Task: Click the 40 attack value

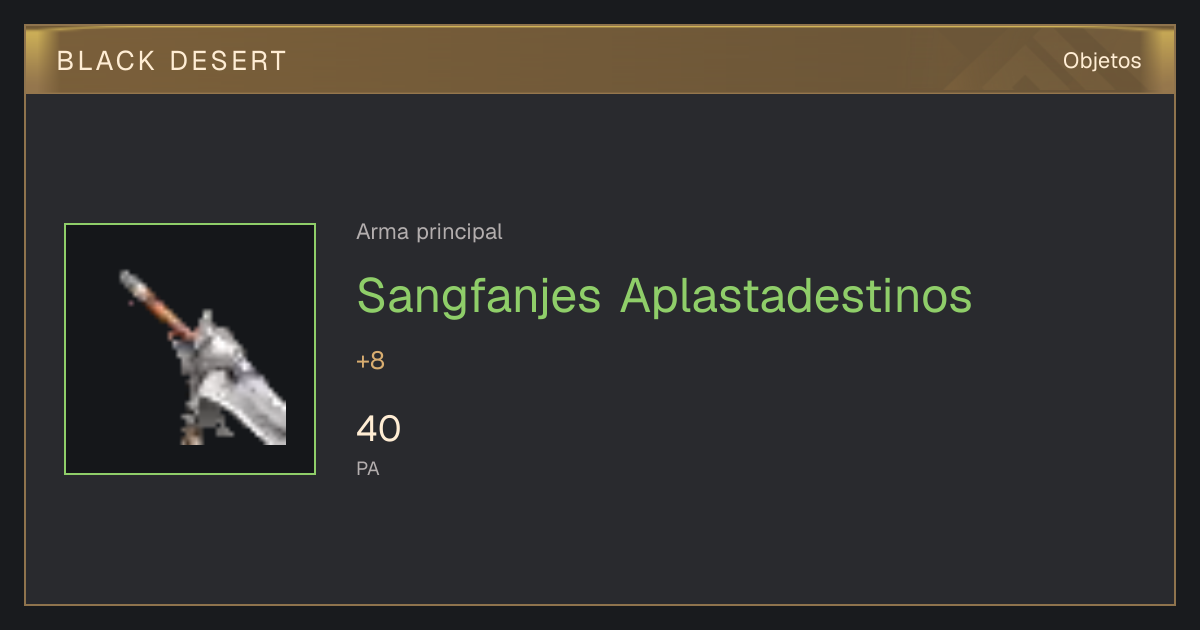Action: (x=378, y=429)
